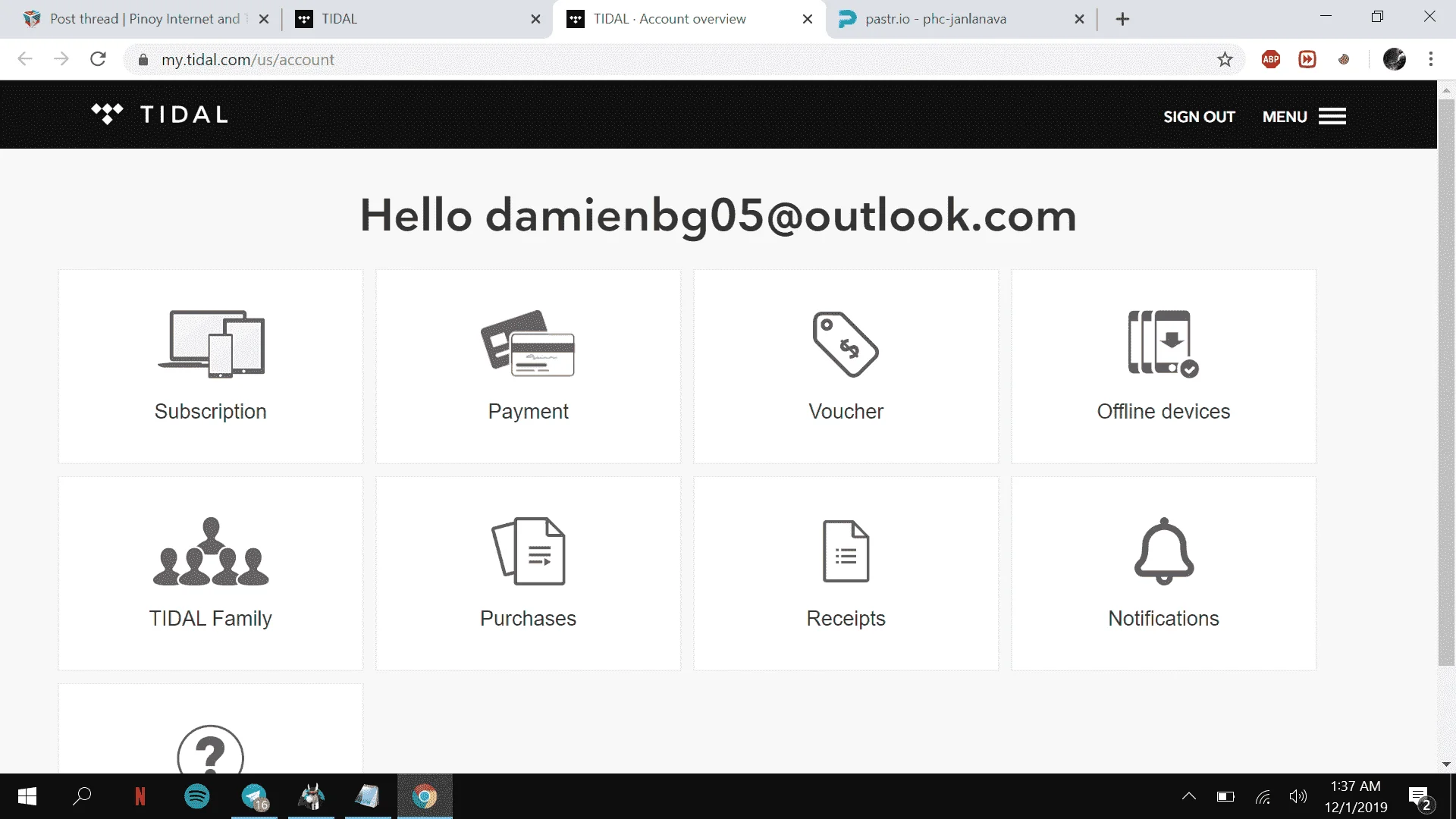
Task: Open the Offline devices label link
Action: click(x=1163, y=411)
